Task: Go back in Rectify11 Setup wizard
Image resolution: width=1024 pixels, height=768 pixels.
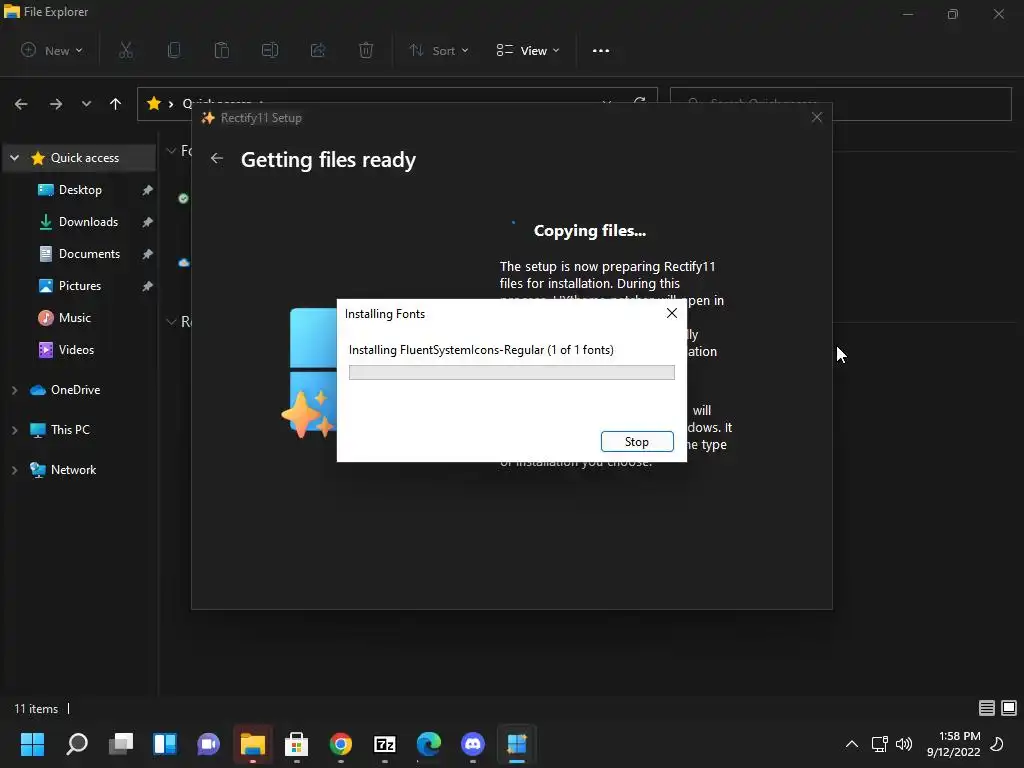Action: pos(217,159)
